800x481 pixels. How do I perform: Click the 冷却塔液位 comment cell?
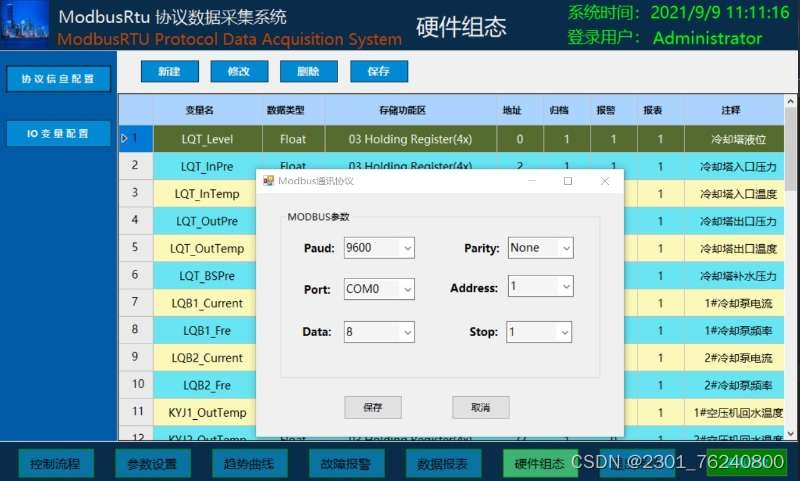734,139
